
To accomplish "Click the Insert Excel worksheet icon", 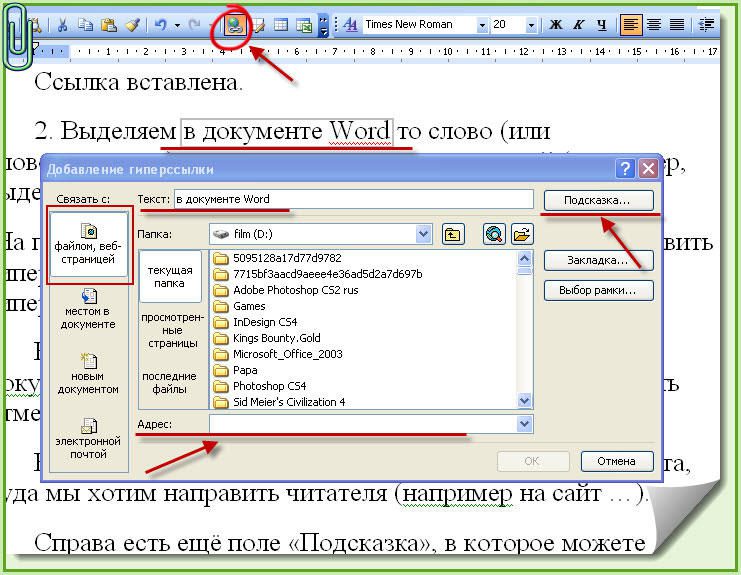I will click(304, 25).
